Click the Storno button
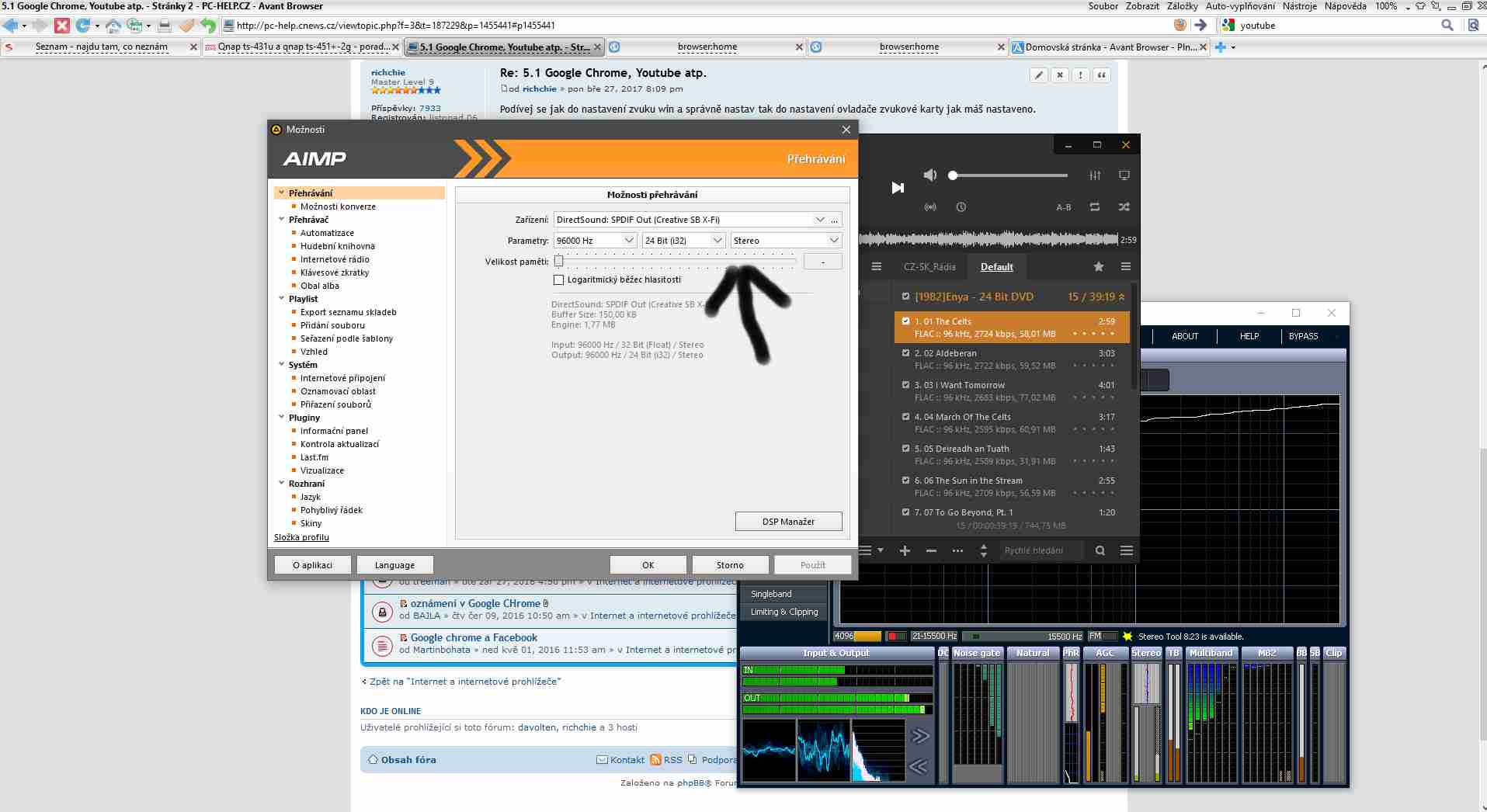 point(730,565)
